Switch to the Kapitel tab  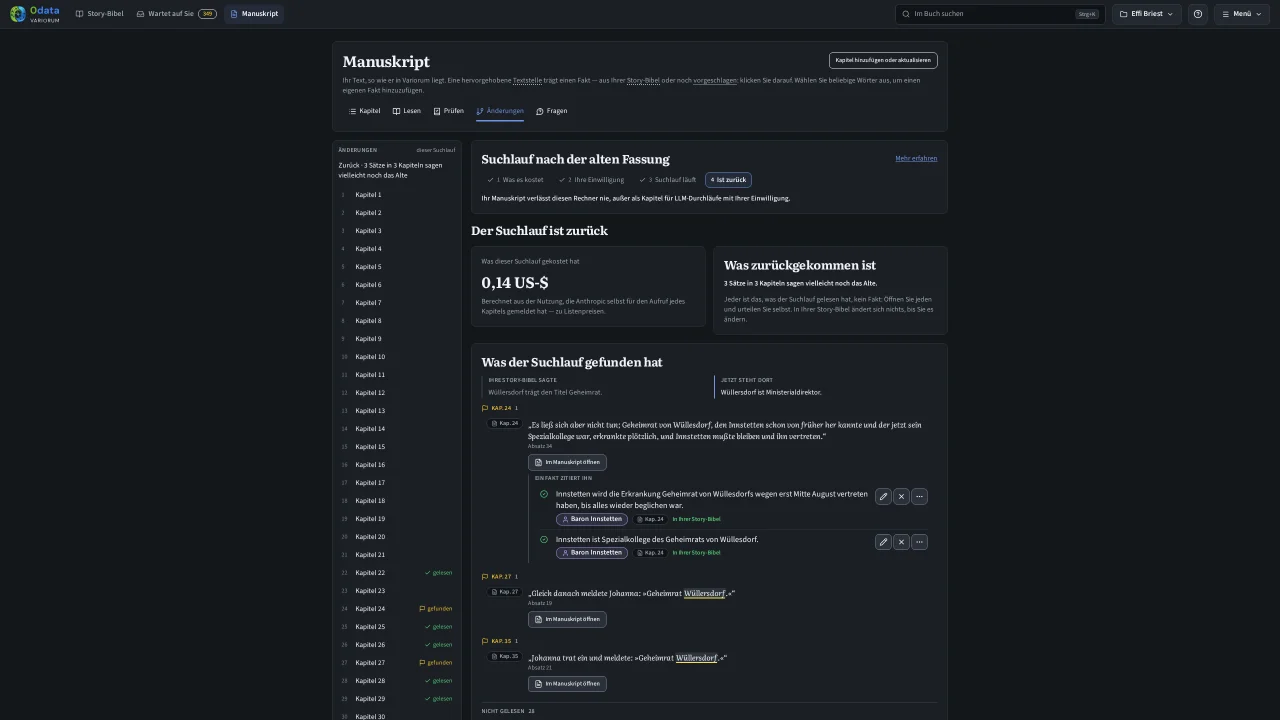pos(364,111)
